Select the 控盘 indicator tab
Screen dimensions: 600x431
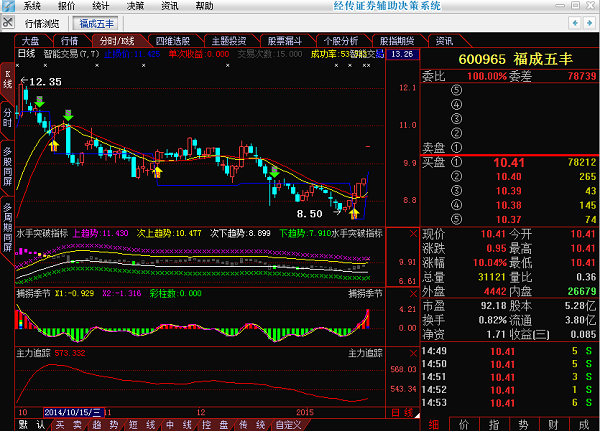[x=215, y=424]
